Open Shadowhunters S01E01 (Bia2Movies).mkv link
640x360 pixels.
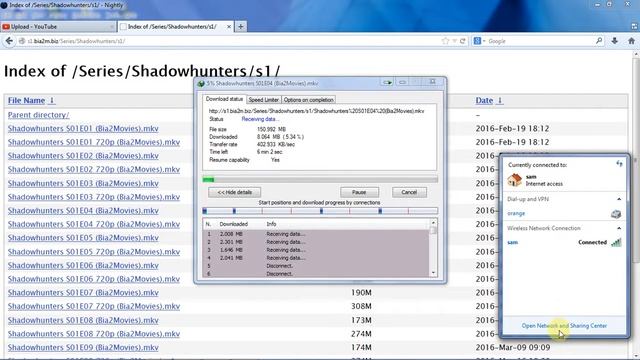click(83, 129)
